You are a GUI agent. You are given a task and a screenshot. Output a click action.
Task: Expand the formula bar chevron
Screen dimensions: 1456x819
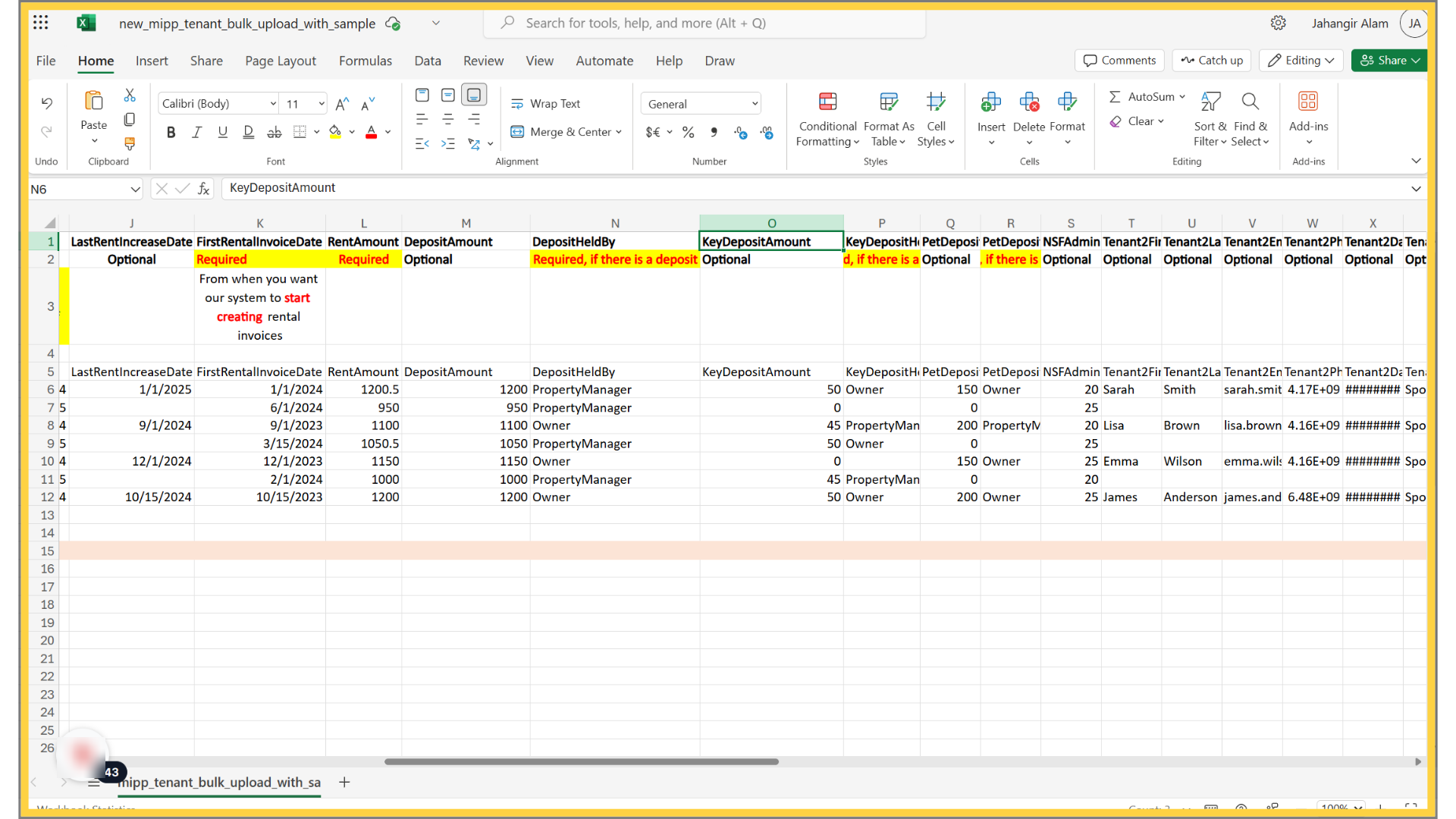pos(1416,189)
